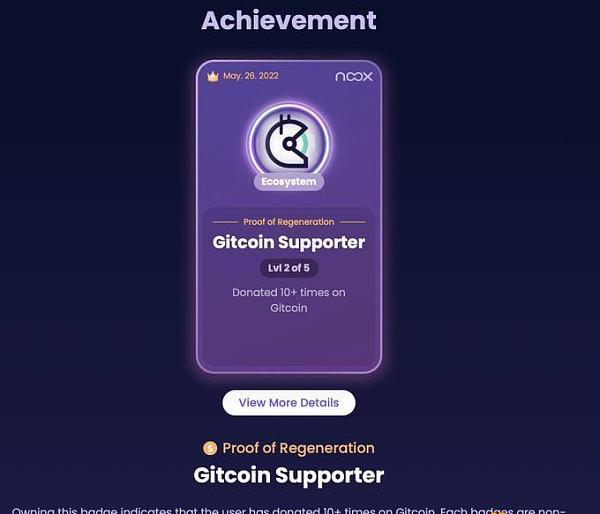Click the Proof of Regeneration heading below the button
This screenshot has width=600, height=514.
click(x=298, y=448)
